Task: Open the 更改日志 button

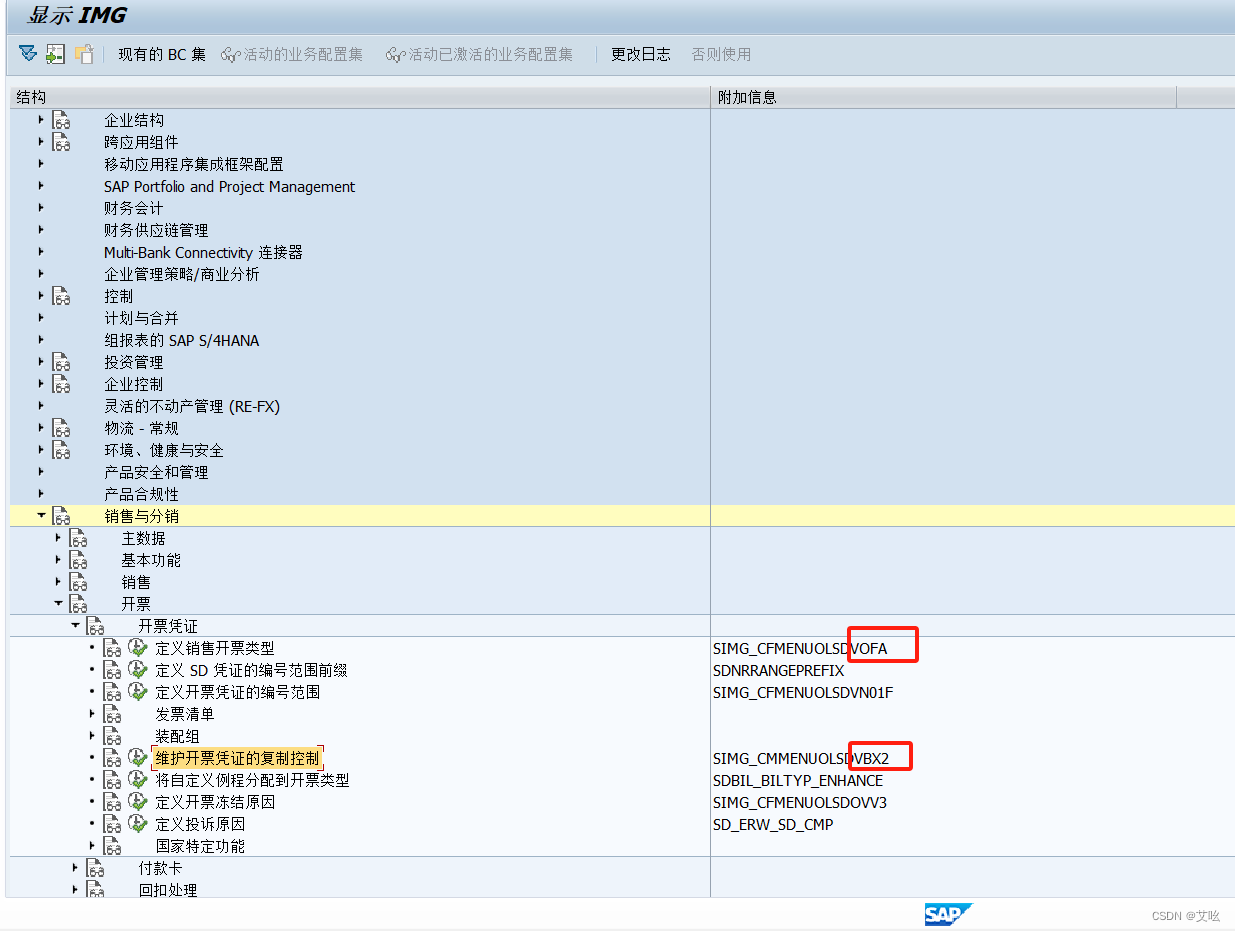Action: pos(641,54)
